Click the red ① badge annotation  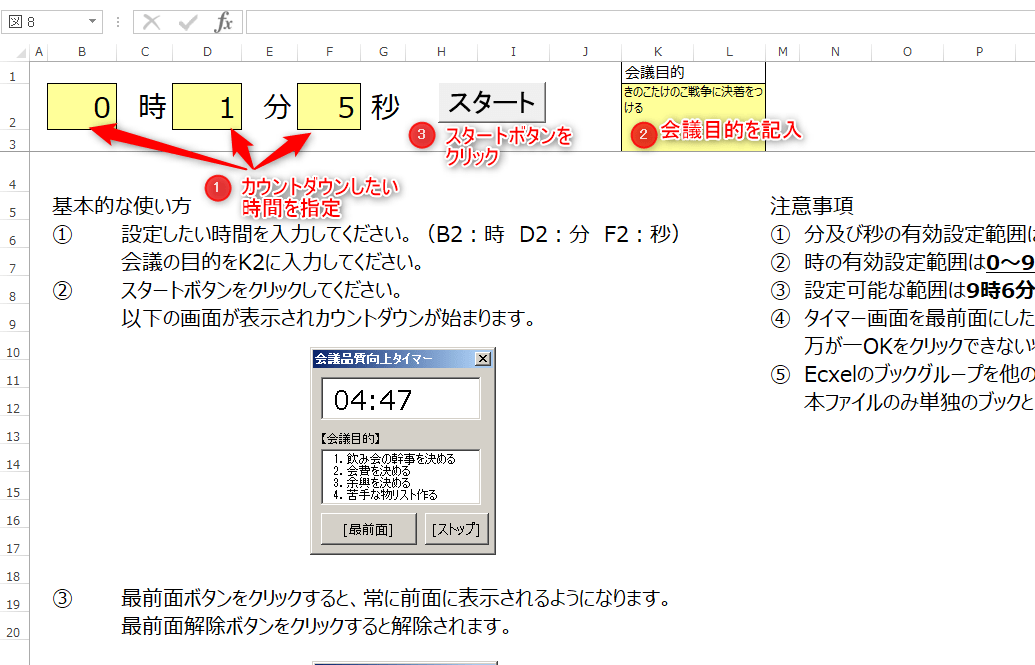tap(218, 187)
